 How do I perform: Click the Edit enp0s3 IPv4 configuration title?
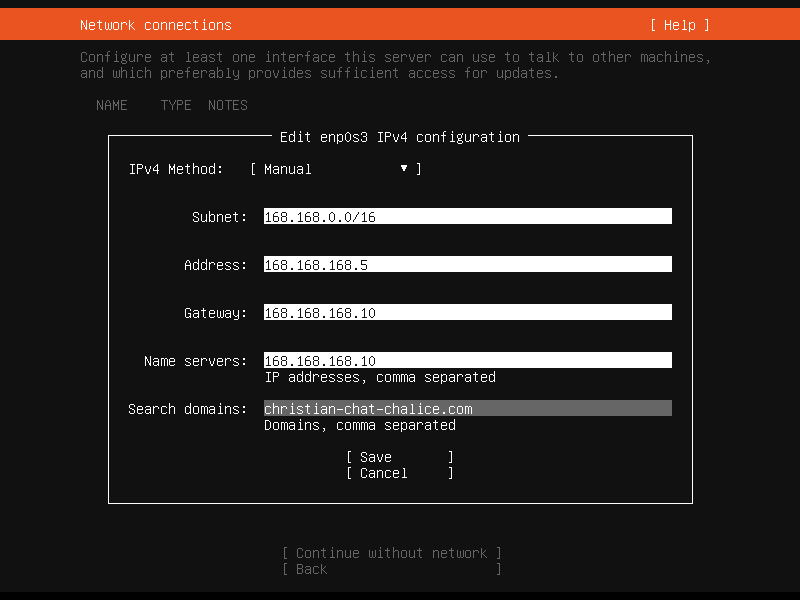(x=400, y=137)
